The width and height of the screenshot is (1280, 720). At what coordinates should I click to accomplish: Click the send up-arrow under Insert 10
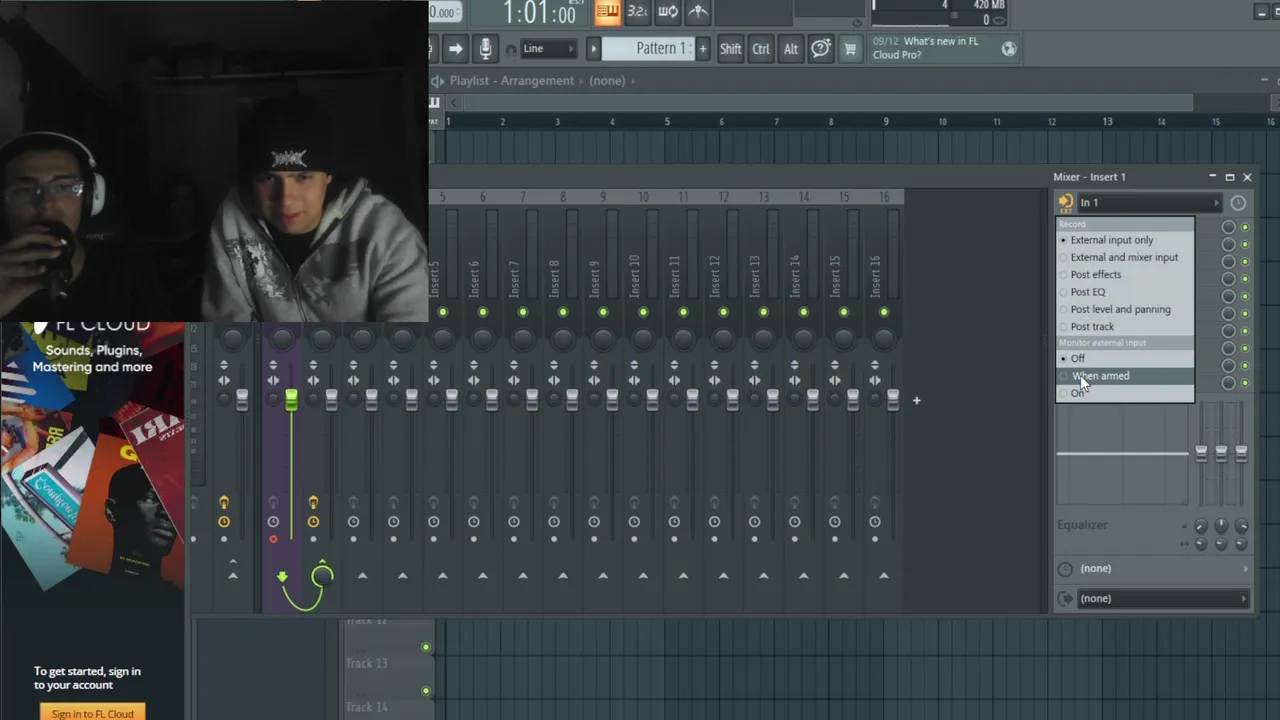pyautogui.click(x=643, y=575)
